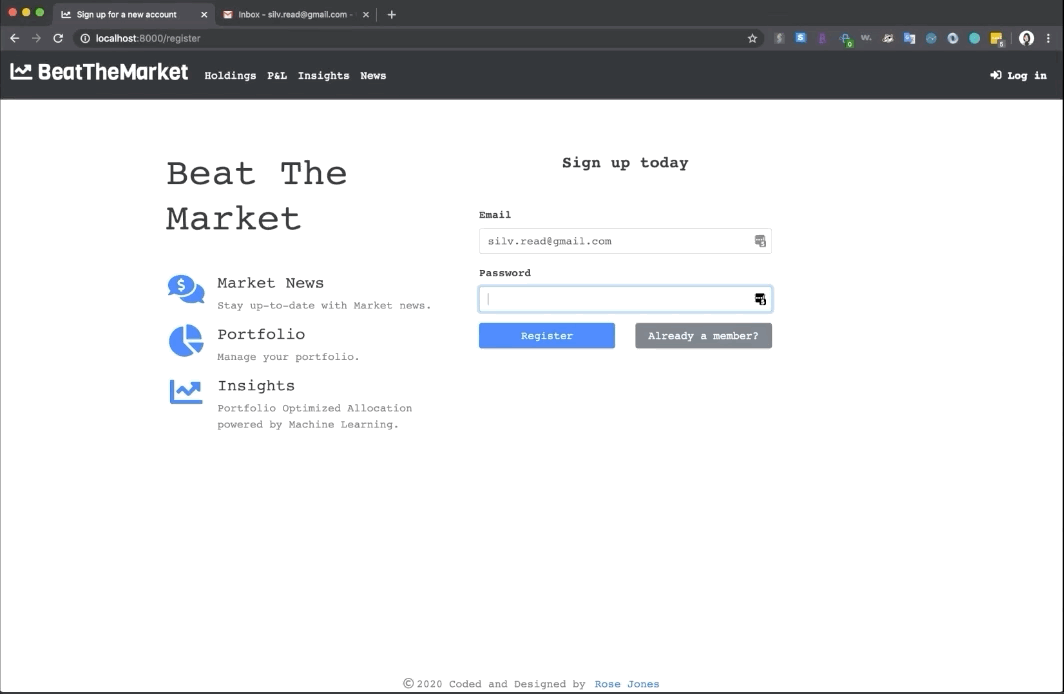The width and height of the screenshot is (1064, 694).
Task: Click the Sign up today heading
Action: click(625, 163)
